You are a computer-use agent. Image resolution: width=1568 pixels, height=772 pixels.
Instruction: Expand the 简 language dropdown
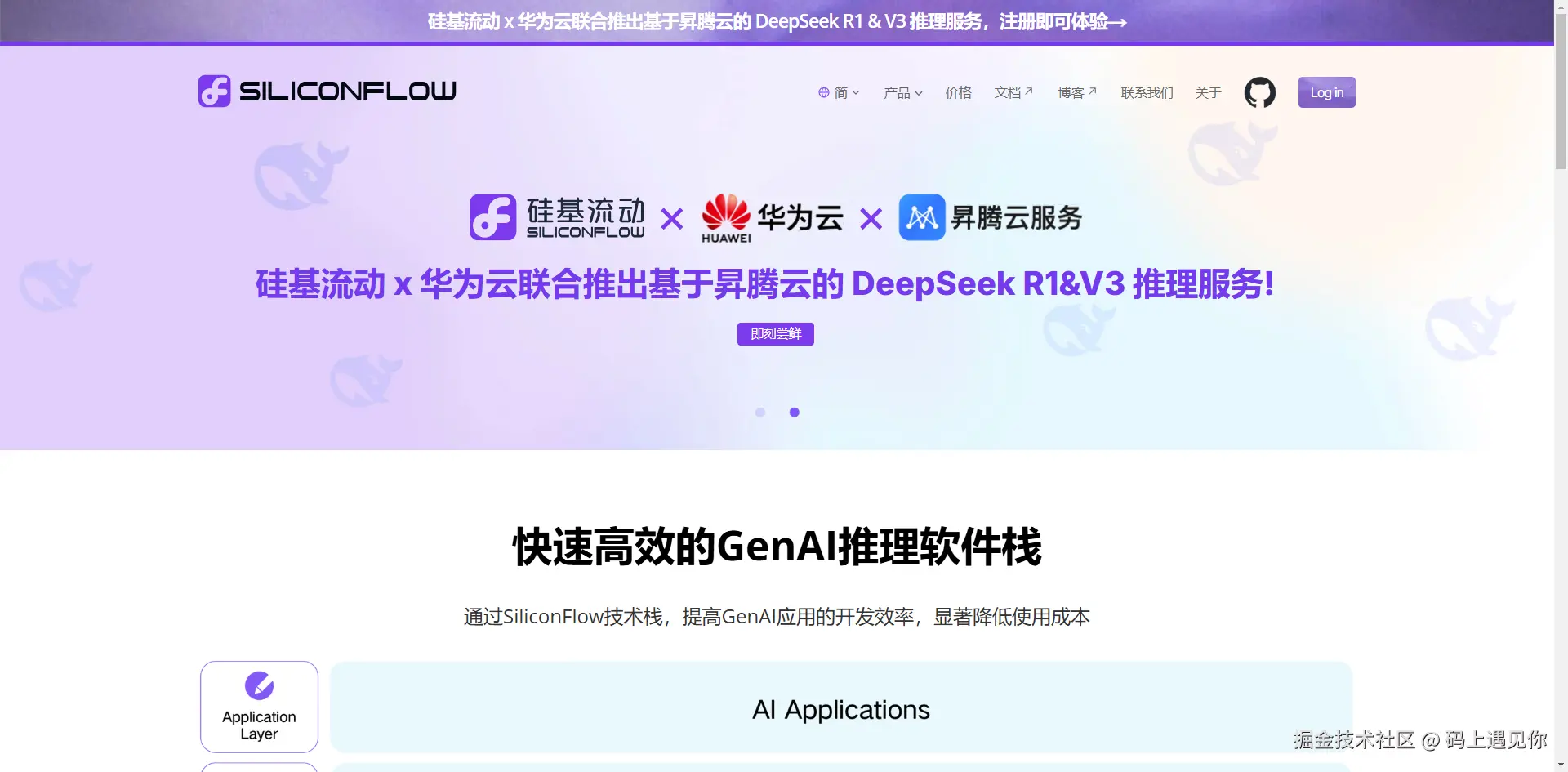tap(840, 92)
